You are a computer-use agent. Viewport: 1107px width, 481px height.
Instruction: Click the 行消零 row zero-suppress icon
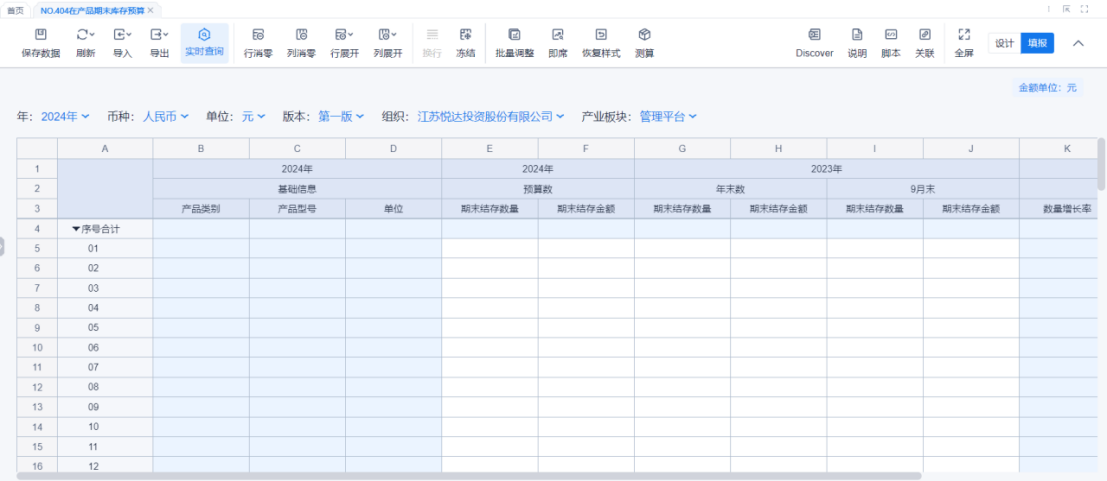coord(258,35)
